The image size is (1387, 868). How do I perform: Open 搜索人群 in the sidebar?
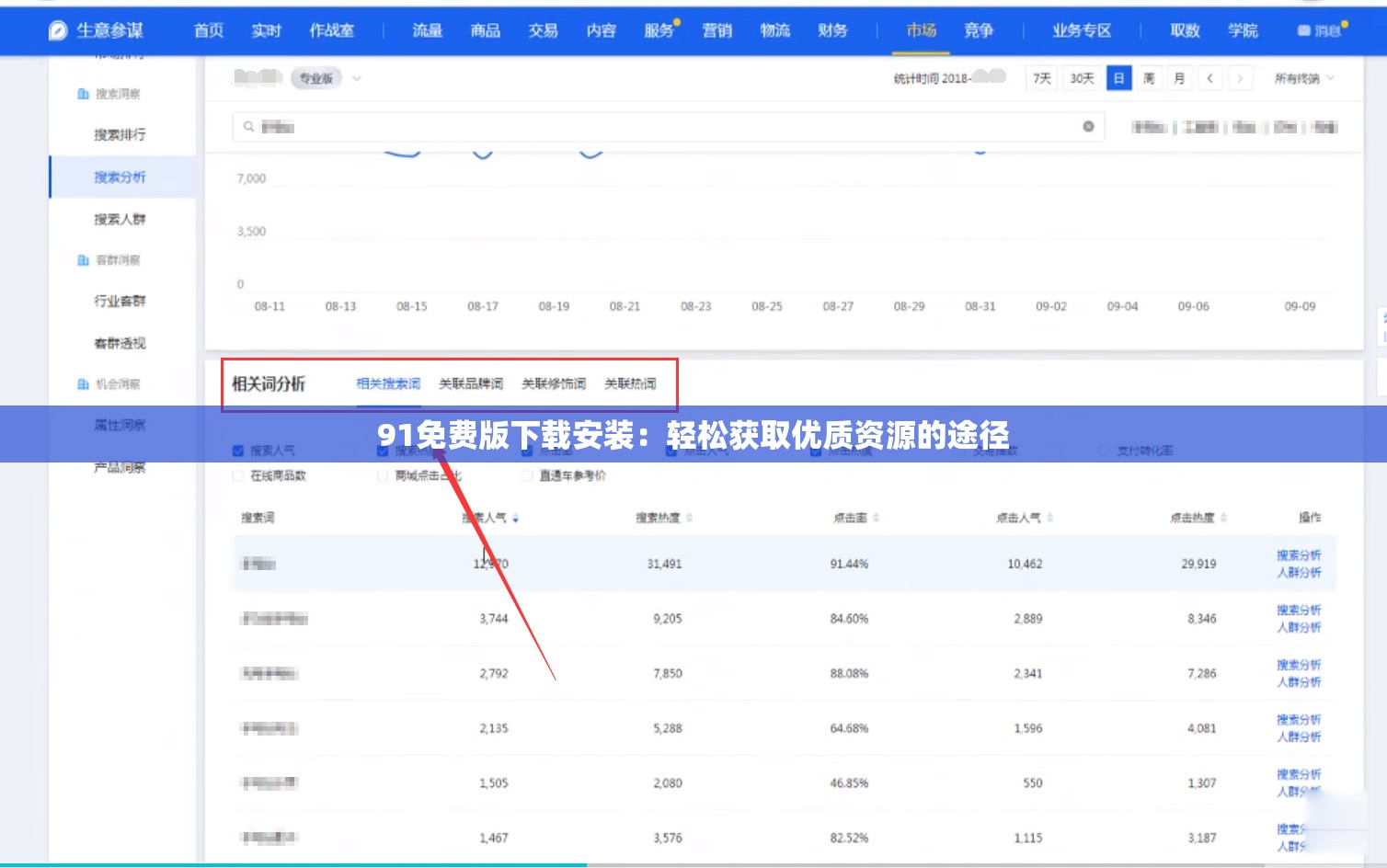[x=120, y=220]
